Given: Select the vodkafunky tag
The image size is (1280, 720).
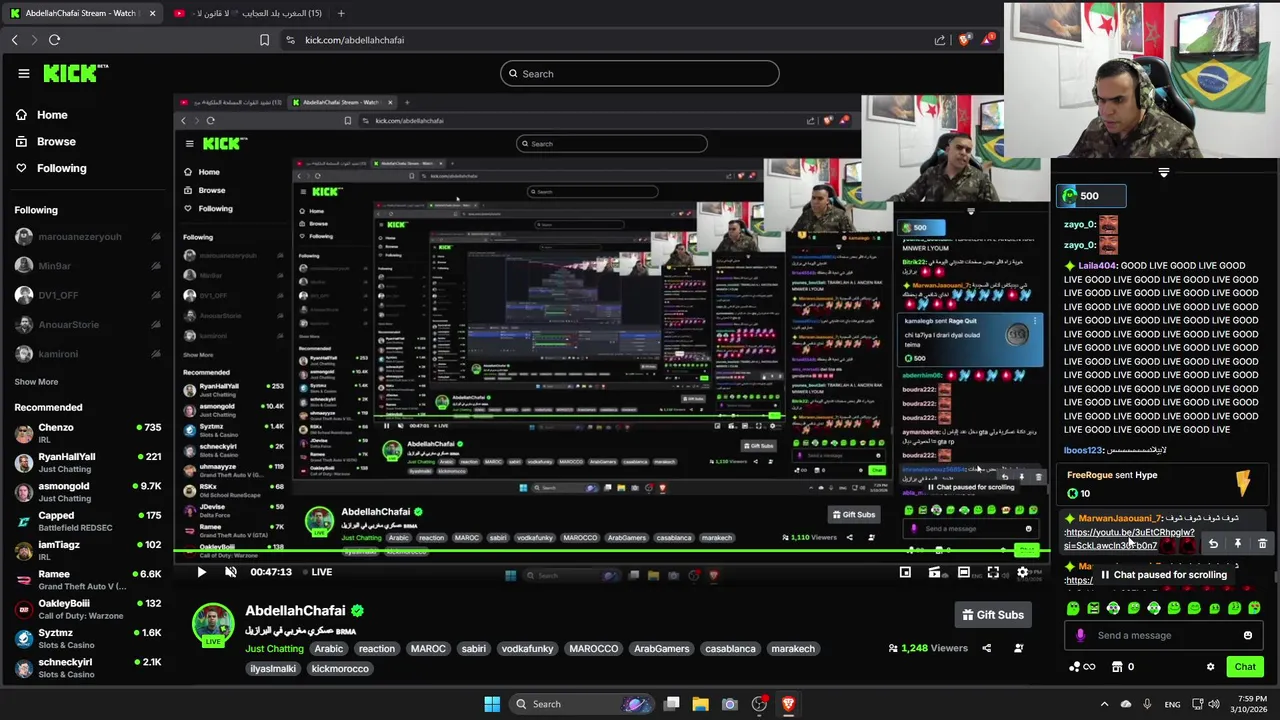Looking at the screenshot, I should click(527, 649).
